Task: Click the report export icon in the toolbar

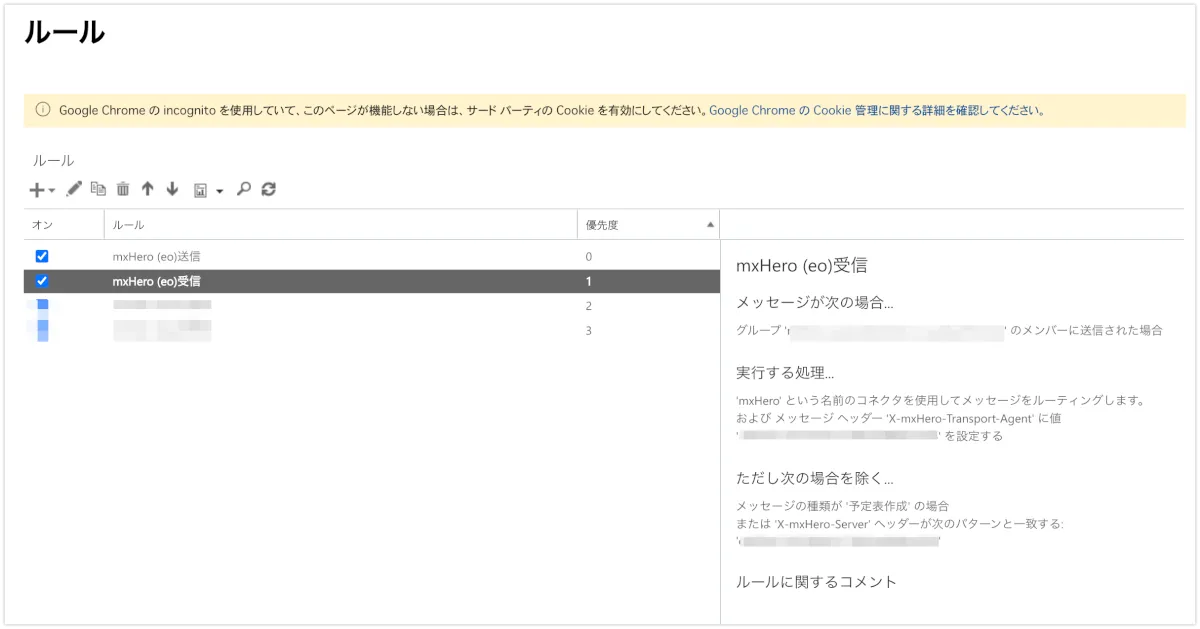Action: point(200,190)
